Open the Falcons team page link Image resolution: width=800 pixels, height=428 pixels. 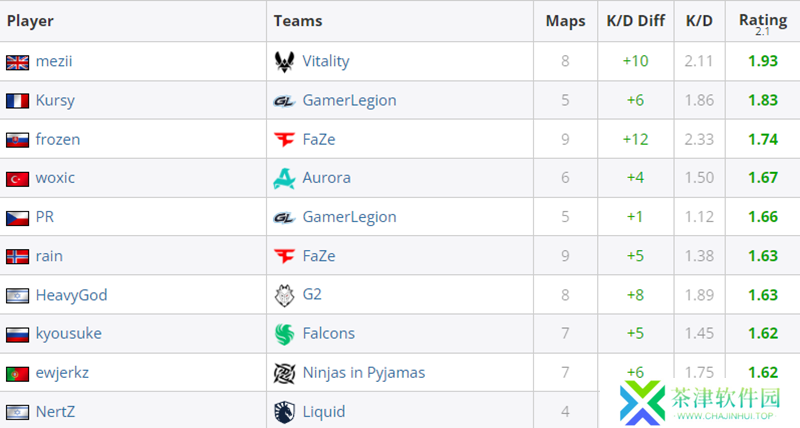click(x=329, y=334)
